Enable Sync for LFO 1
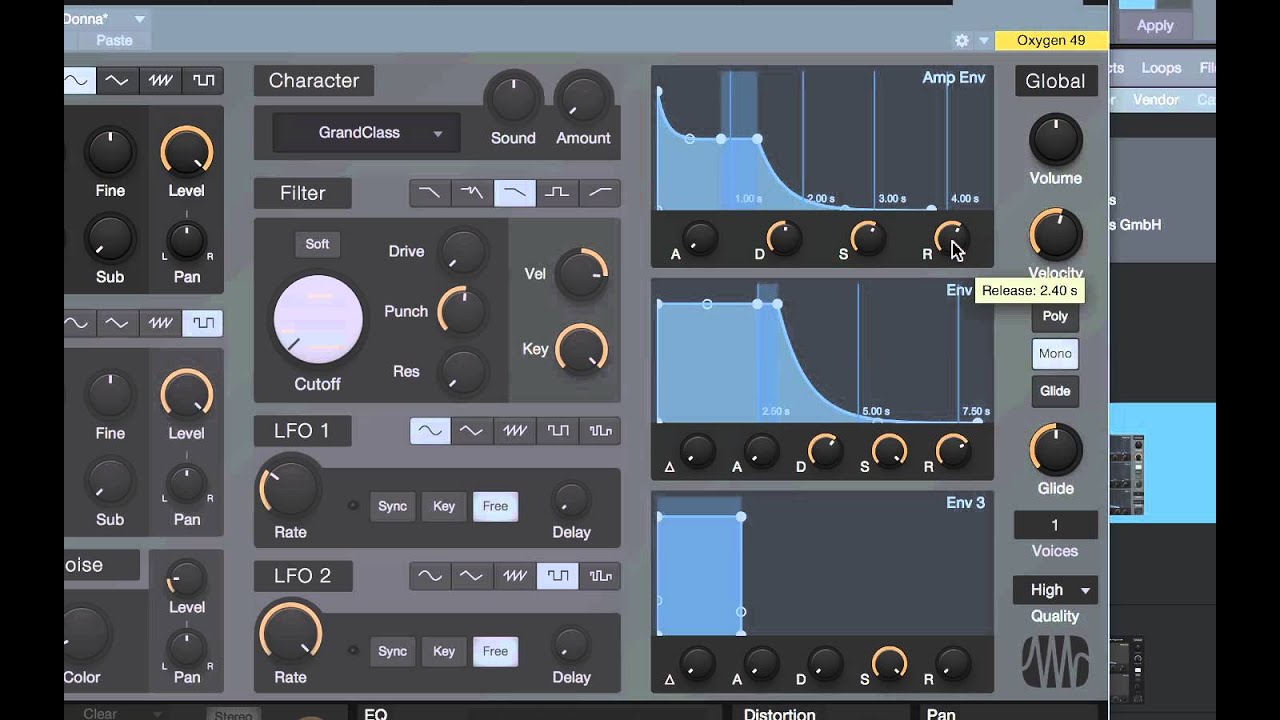1280x720 pixels. pyautogui.click(x=393, y=506)
